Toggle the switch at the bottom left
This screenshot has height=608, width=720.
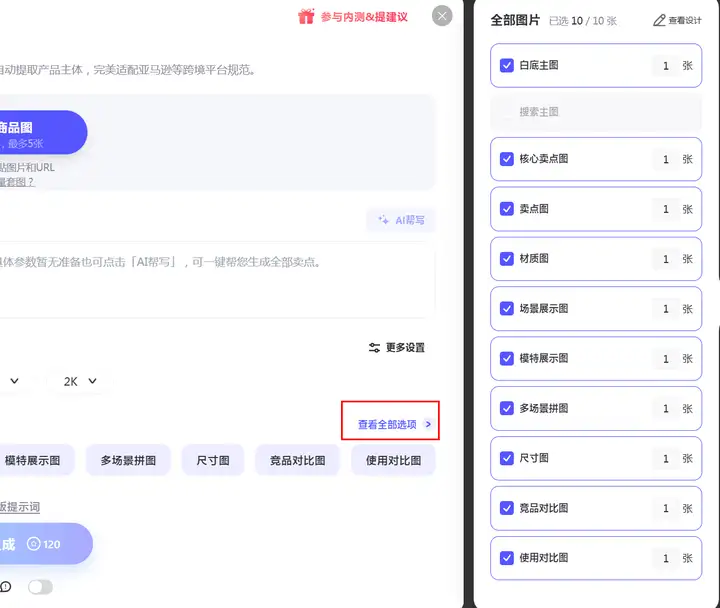point(40,587)
